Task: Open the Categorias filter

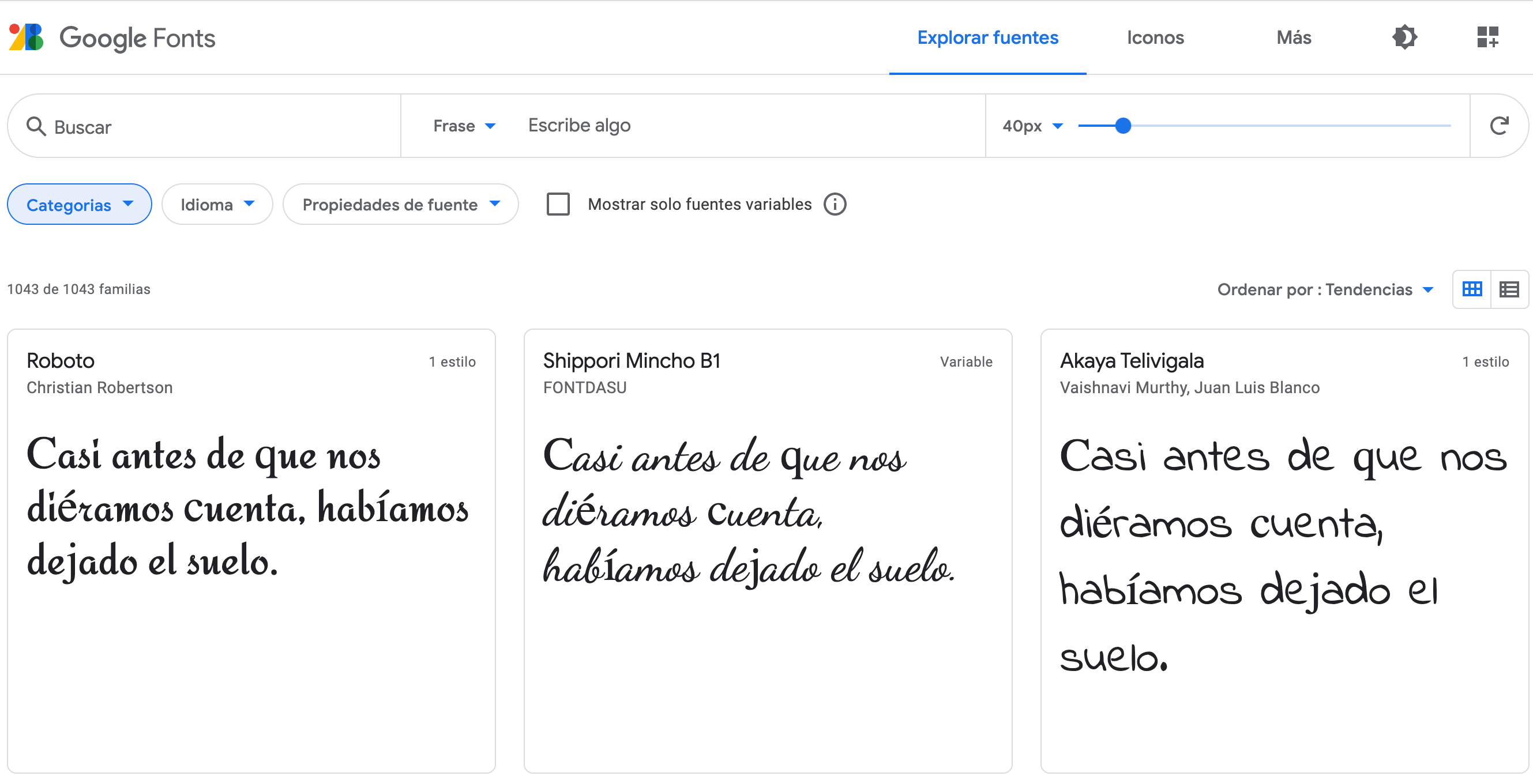Action: pos(78,204)
